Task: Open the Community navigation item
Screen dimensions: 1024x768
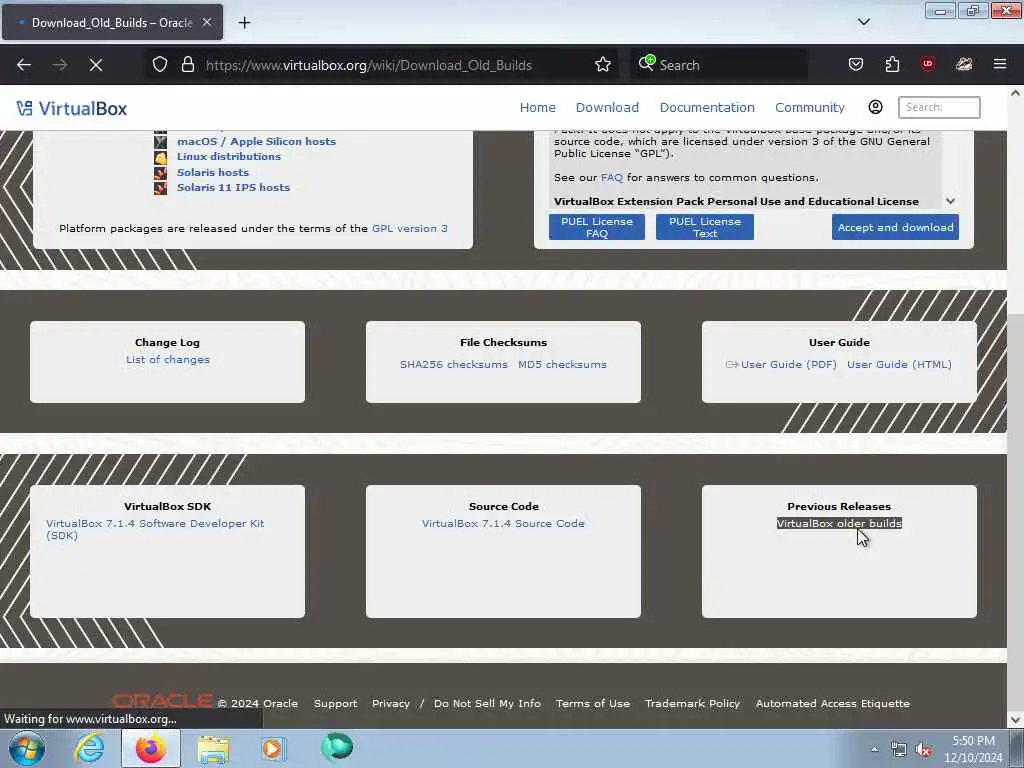Action: click(x=809, y=107)
